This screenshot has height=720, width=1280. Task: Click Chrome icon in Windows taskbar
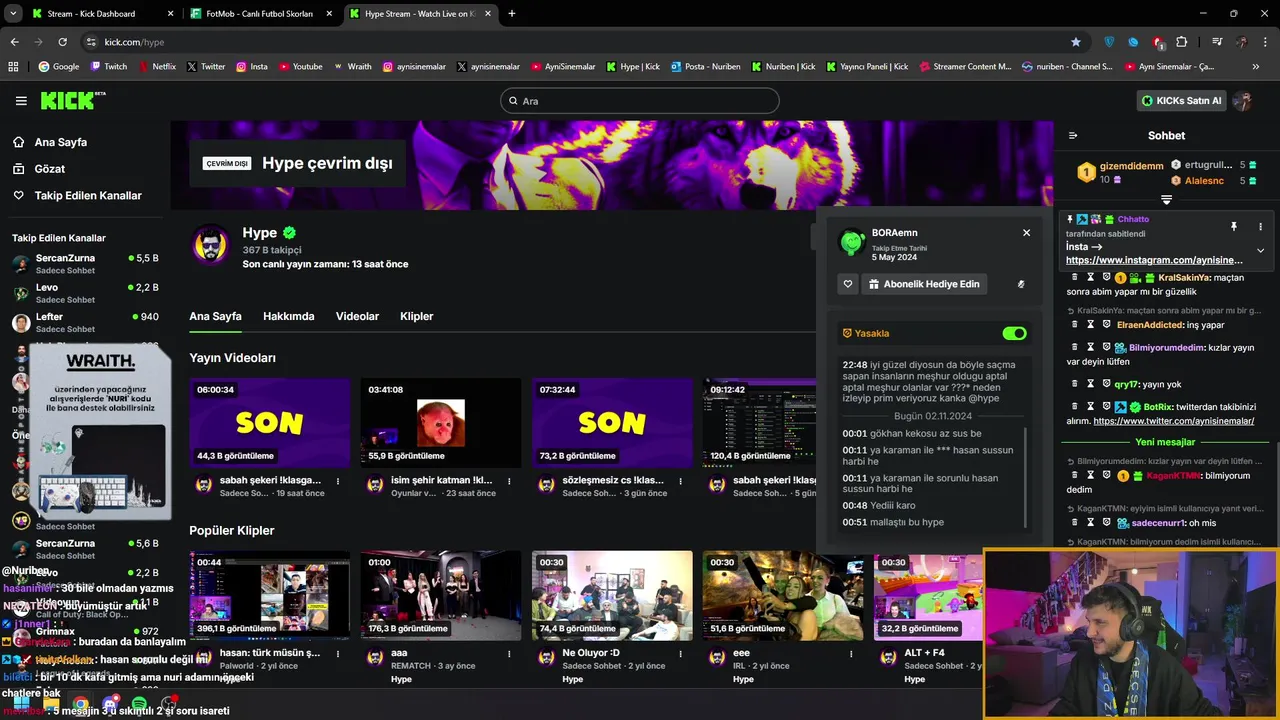tap(80, 704)
